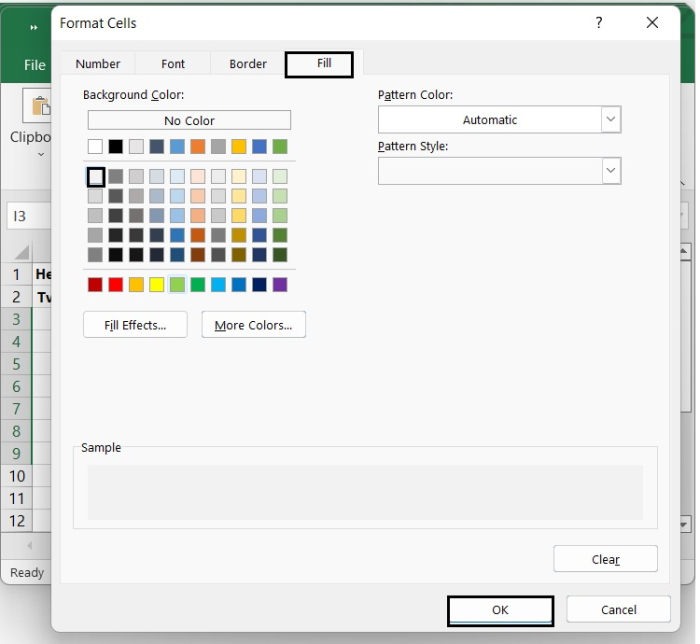
Task: Pick the bright red standard color
Action: coord(116,284)
